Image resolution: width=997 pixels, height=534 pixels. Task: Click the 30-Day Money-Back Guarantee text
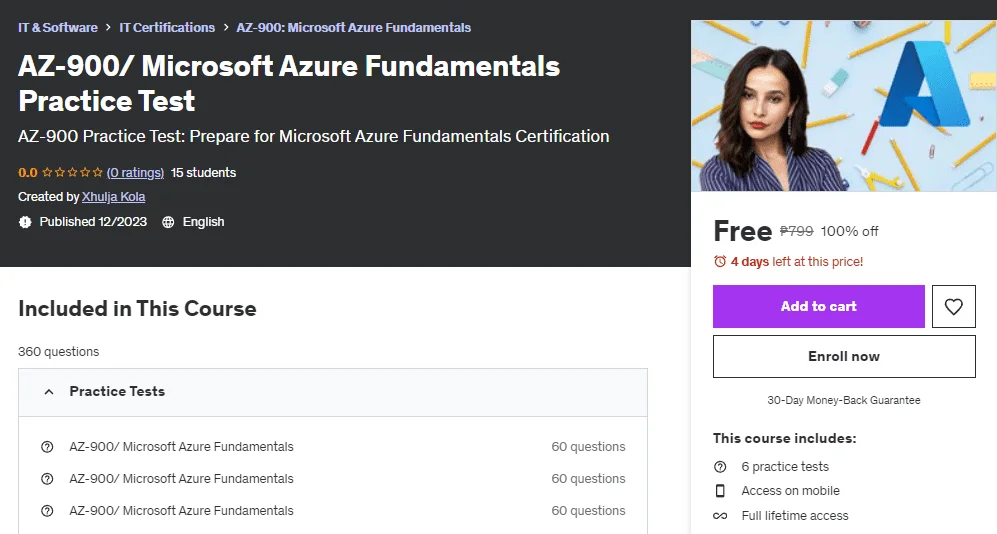click(844, 400)
